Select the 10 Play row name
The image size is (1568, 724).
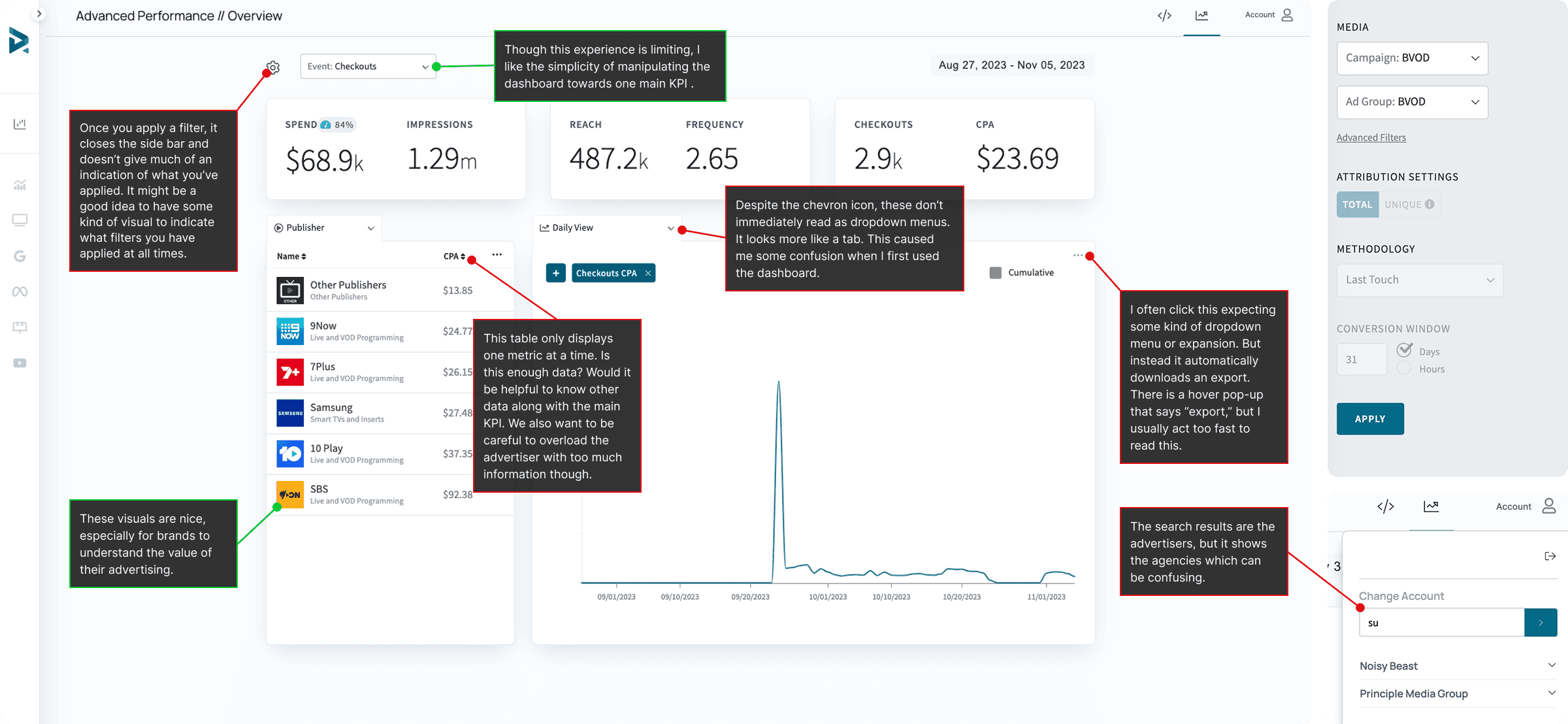point(327,448)
